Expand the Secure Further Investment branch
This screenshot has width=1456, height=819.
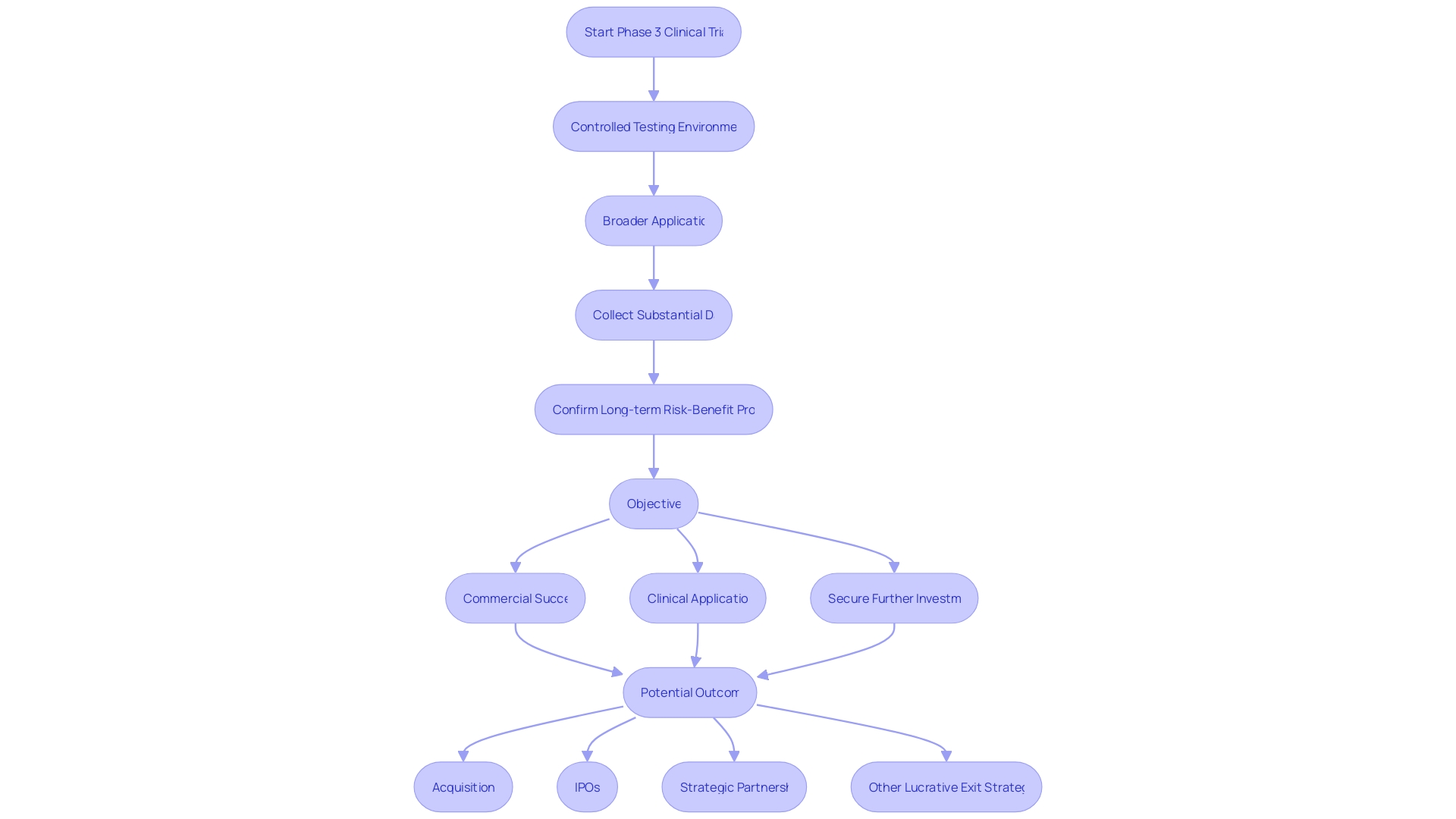[x=893, y=598]
